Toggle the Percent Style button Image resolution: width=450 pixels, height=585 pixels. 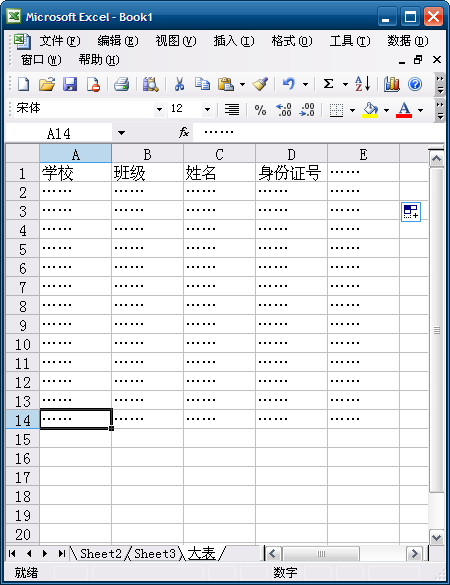tap(260, 110)
